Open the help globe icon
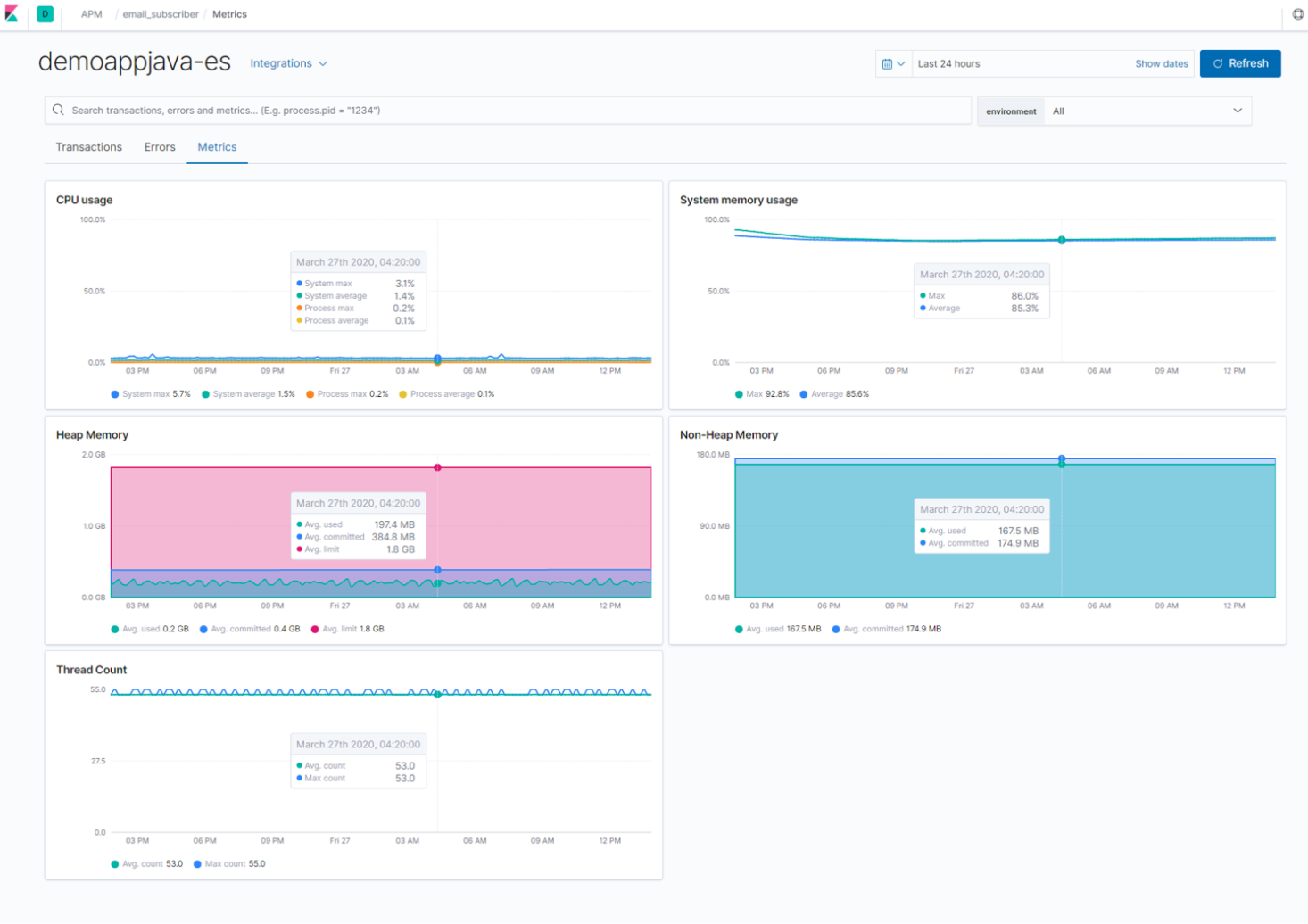The height and width of the screenshot is (924, 1308). click(1298, 14)
